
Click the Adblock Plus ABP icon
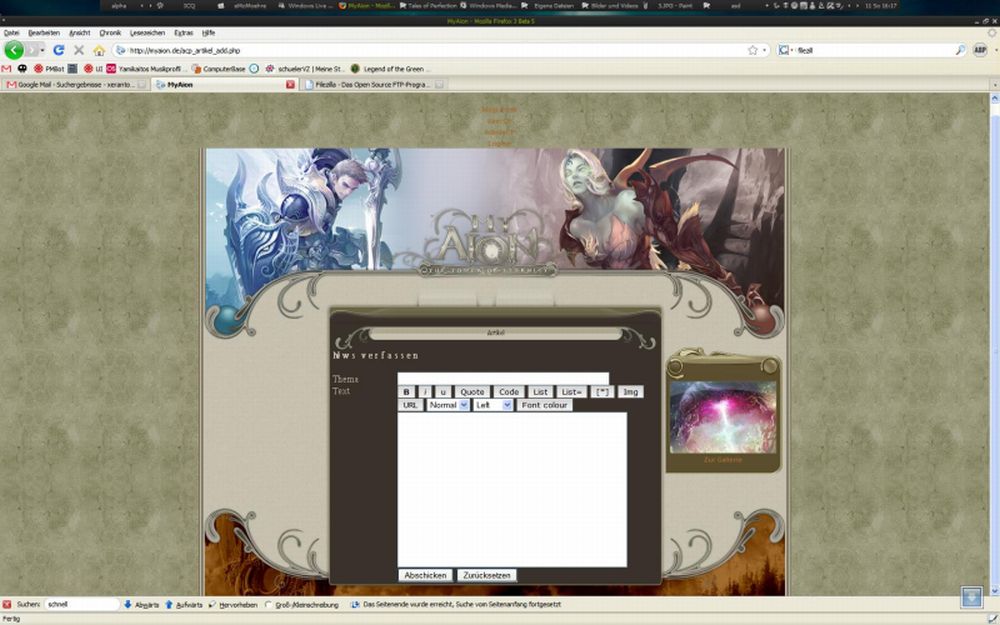(x=980, y=50)
